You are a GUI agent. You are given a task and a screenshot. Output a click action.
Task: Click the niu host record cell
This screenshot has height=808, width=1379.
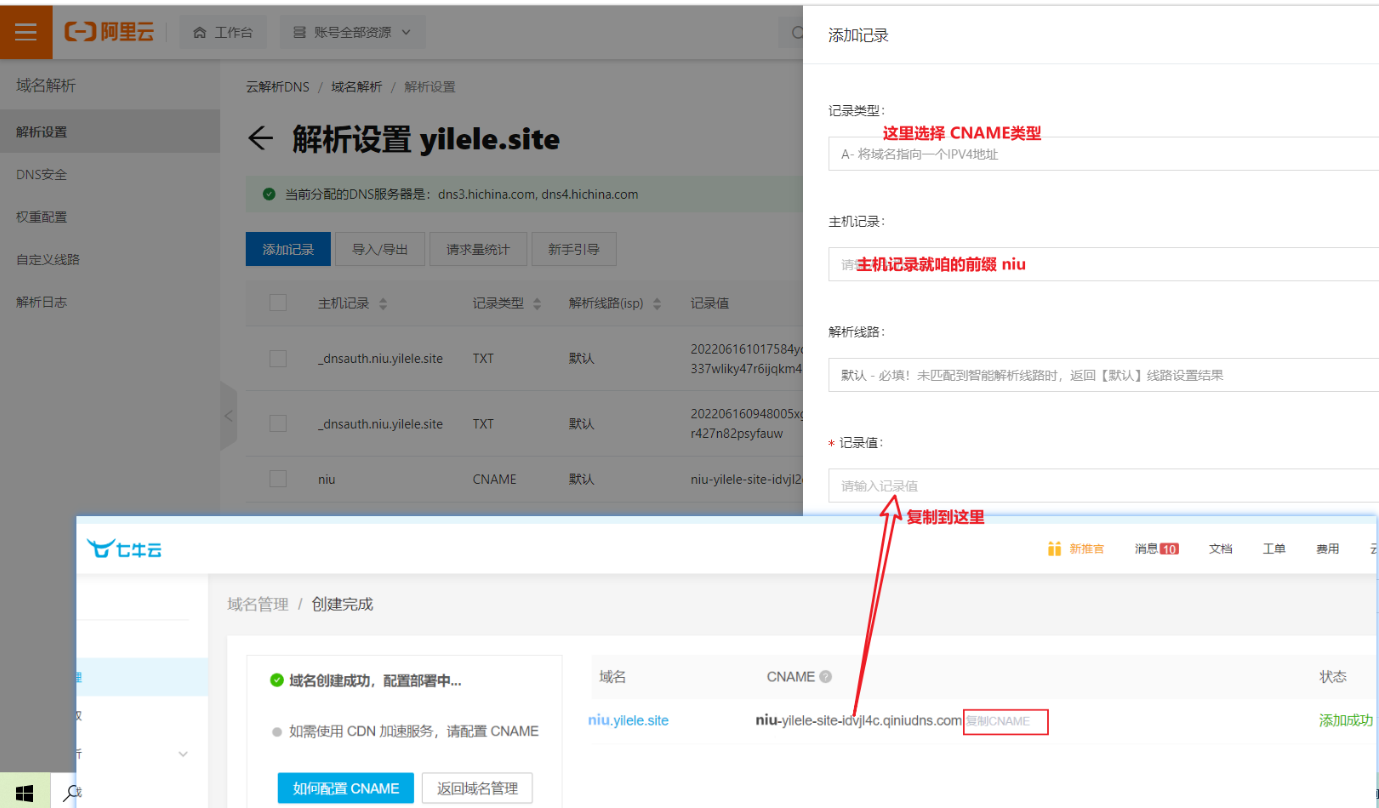coord(327,479)
